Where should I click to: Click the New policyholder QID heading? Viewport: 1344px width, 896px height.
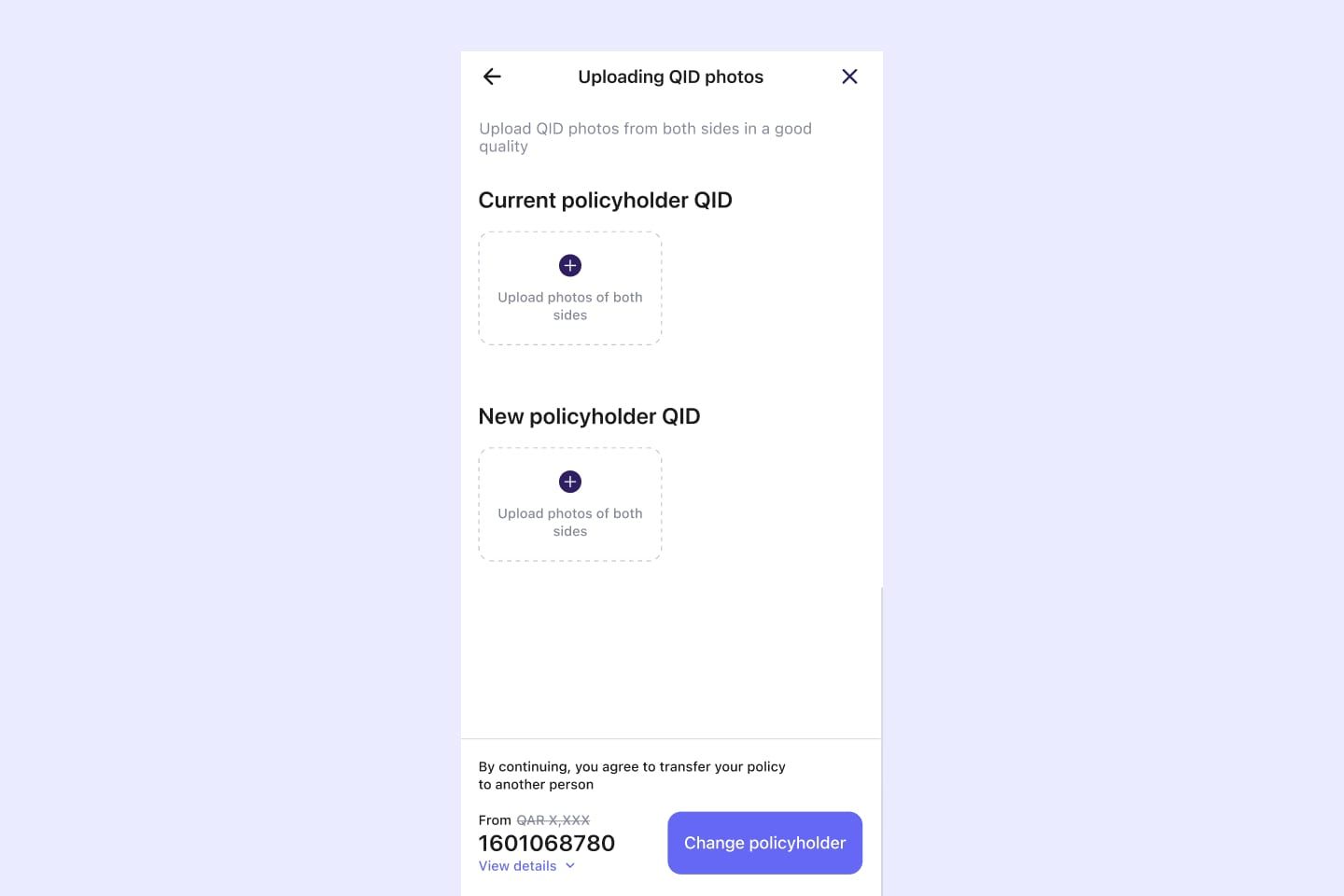589,416
